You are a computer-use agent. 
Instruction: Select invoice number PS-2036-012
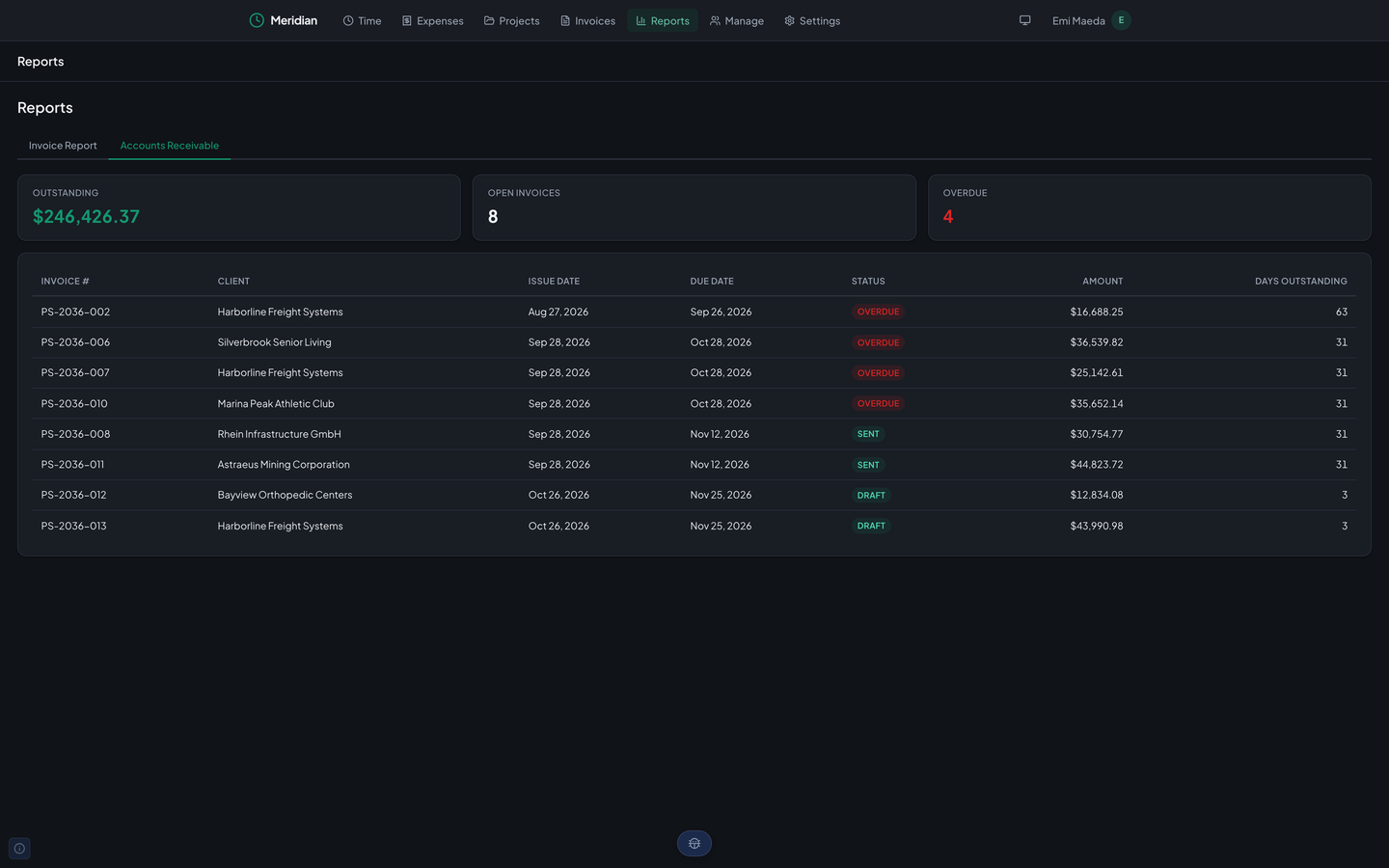coord(74,495)
